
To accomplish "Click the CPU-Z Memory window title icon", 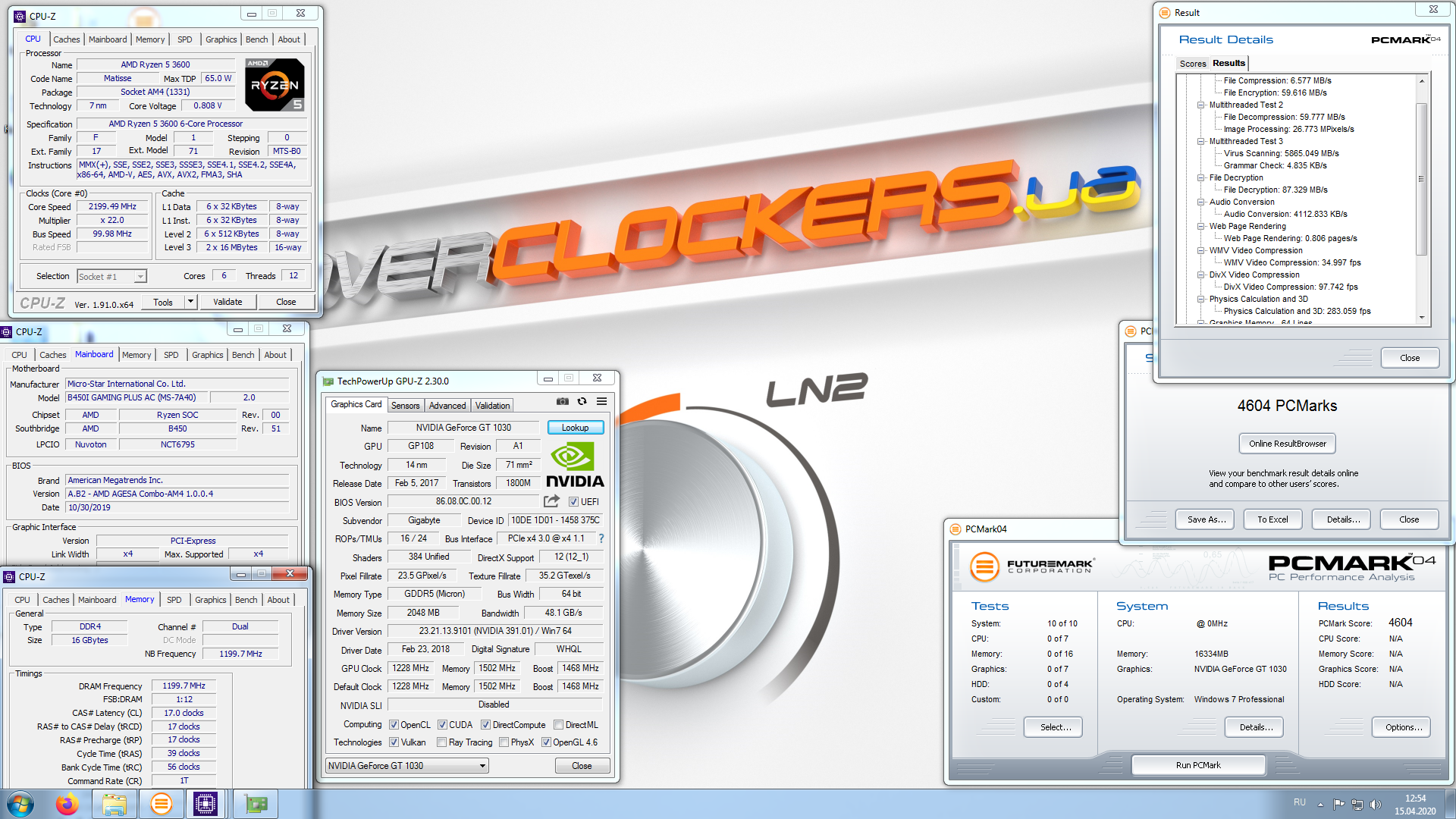I will coord(9,577).
